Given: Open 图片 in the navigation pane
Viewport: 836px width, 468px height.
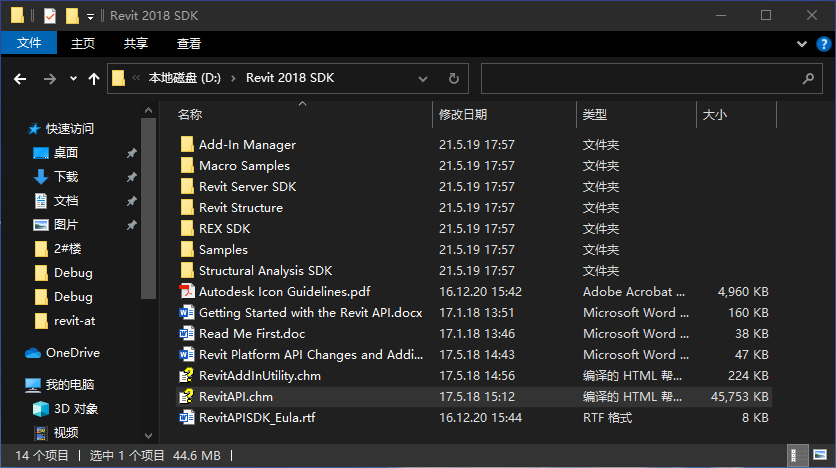Looking at the screenshot, I should pyautogui.click(x=66, y=224).
